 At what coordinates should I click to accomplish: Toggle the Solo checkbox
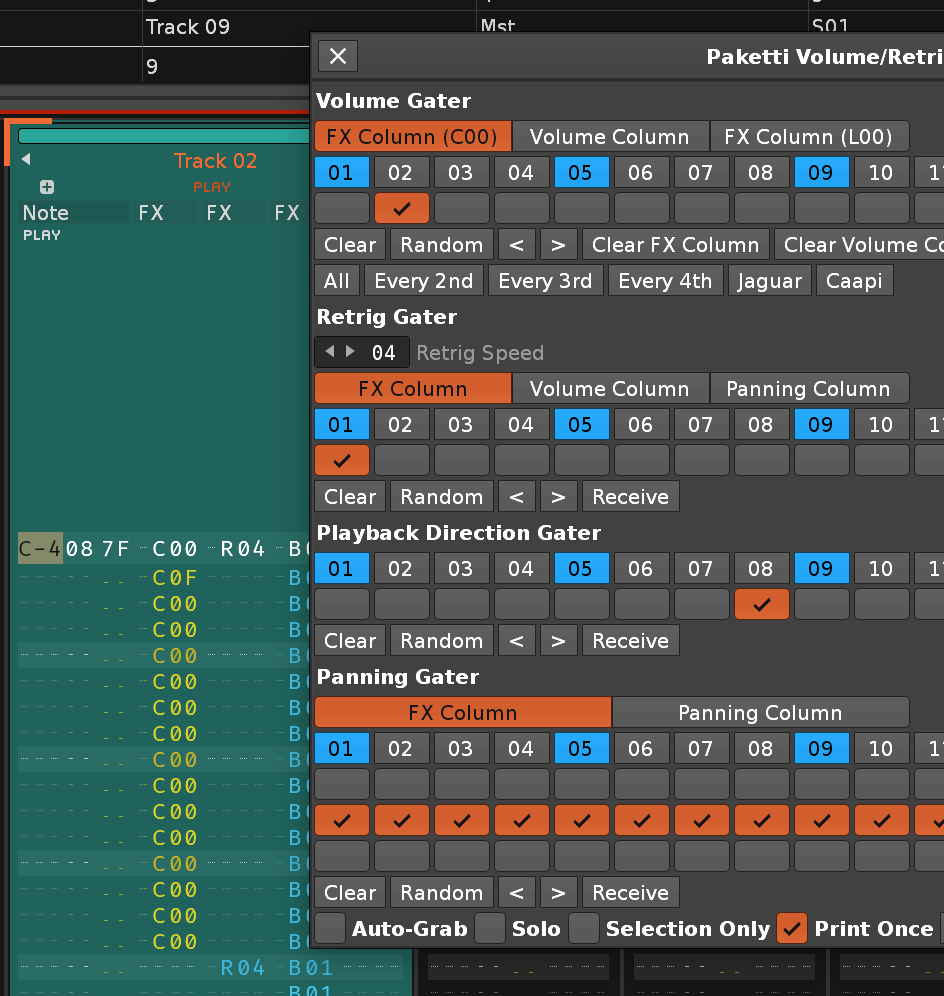click(490, 929)
